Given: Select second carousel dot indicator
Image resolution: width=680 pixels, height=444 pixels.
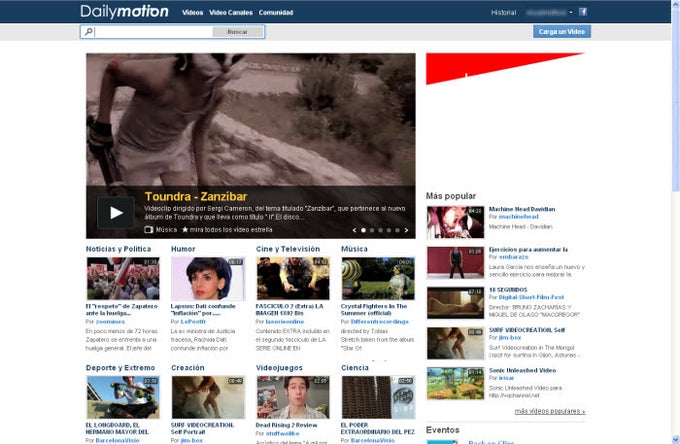Looking at the screenshot, I should (x=372, y=230).
